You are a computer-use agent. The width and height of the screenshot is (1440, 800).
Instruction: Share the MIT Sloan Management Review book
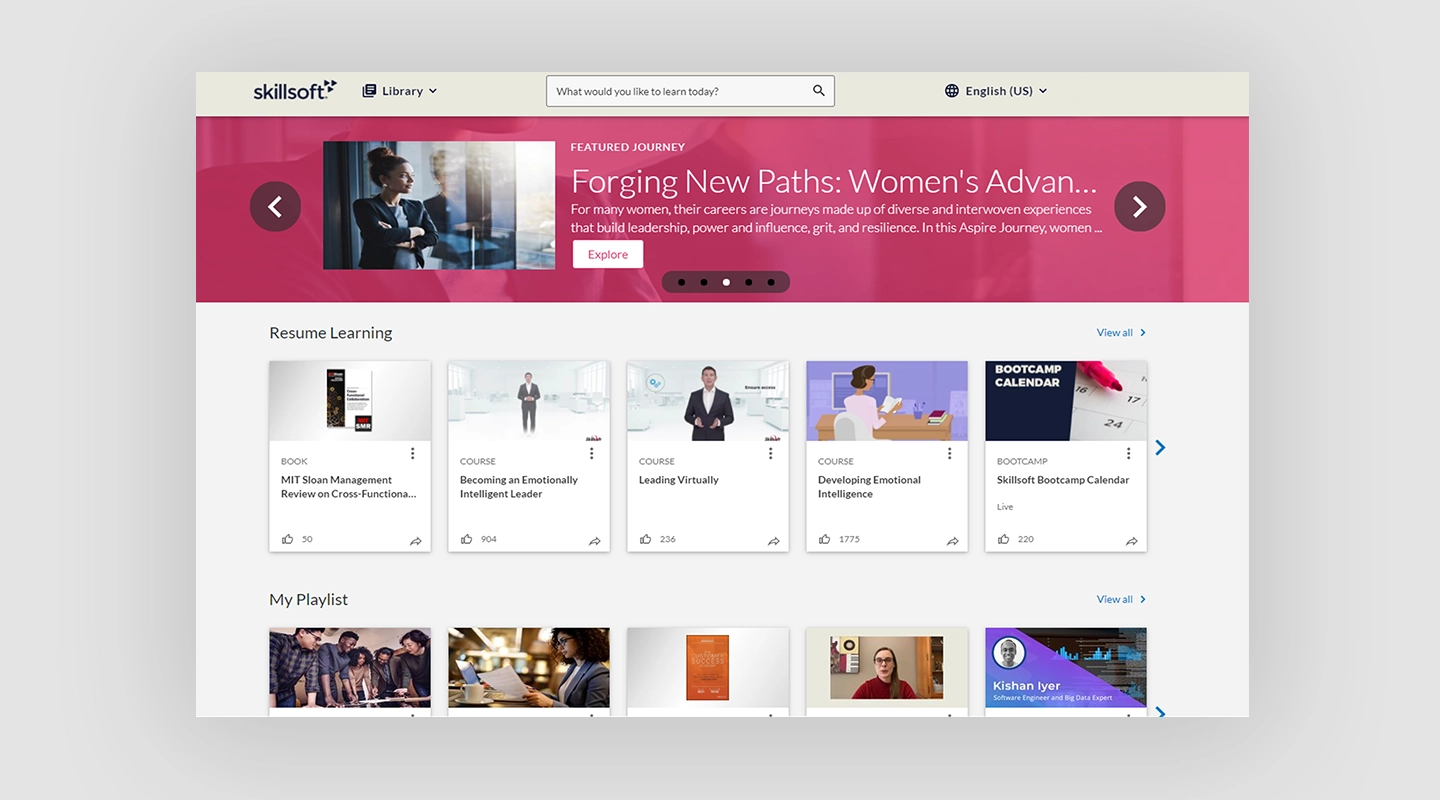coord(416,541)
